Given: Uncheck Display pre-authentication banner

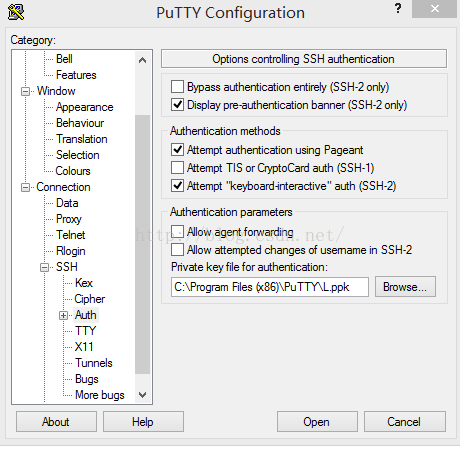Looking at the screenshot, I should tap(177, 105).
